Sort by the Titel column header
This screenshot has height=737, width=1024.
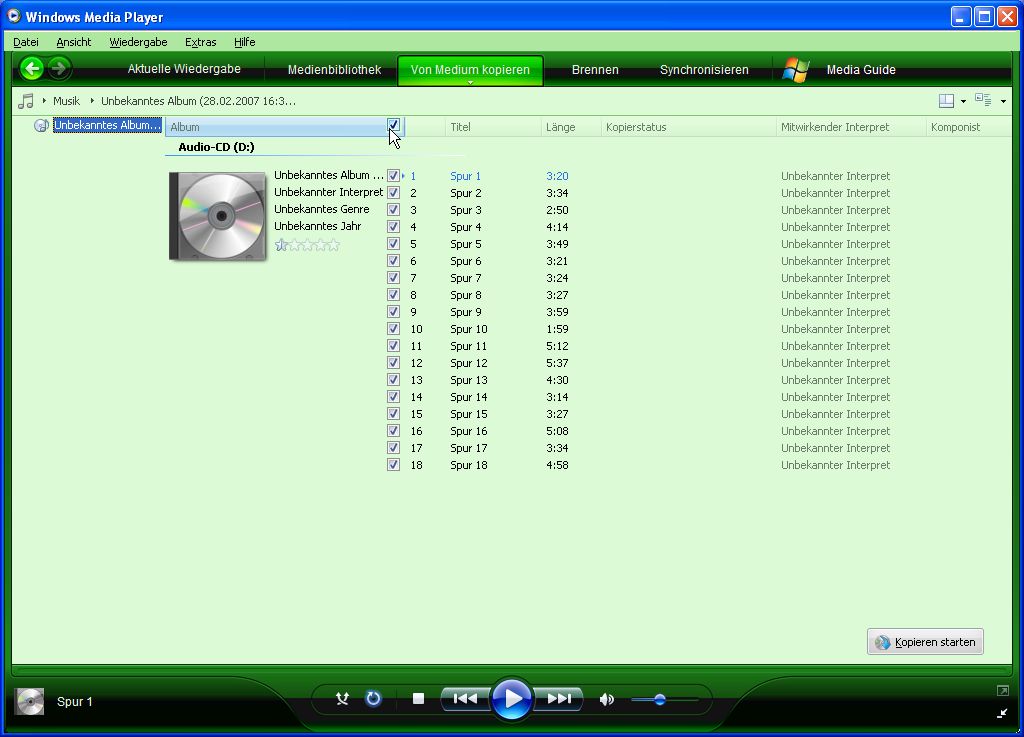(x=493, y=127)
